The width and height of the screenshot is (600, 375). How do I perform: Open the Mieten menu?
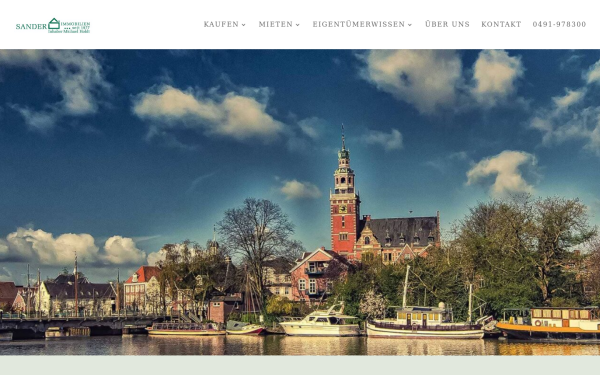[276, 24]
